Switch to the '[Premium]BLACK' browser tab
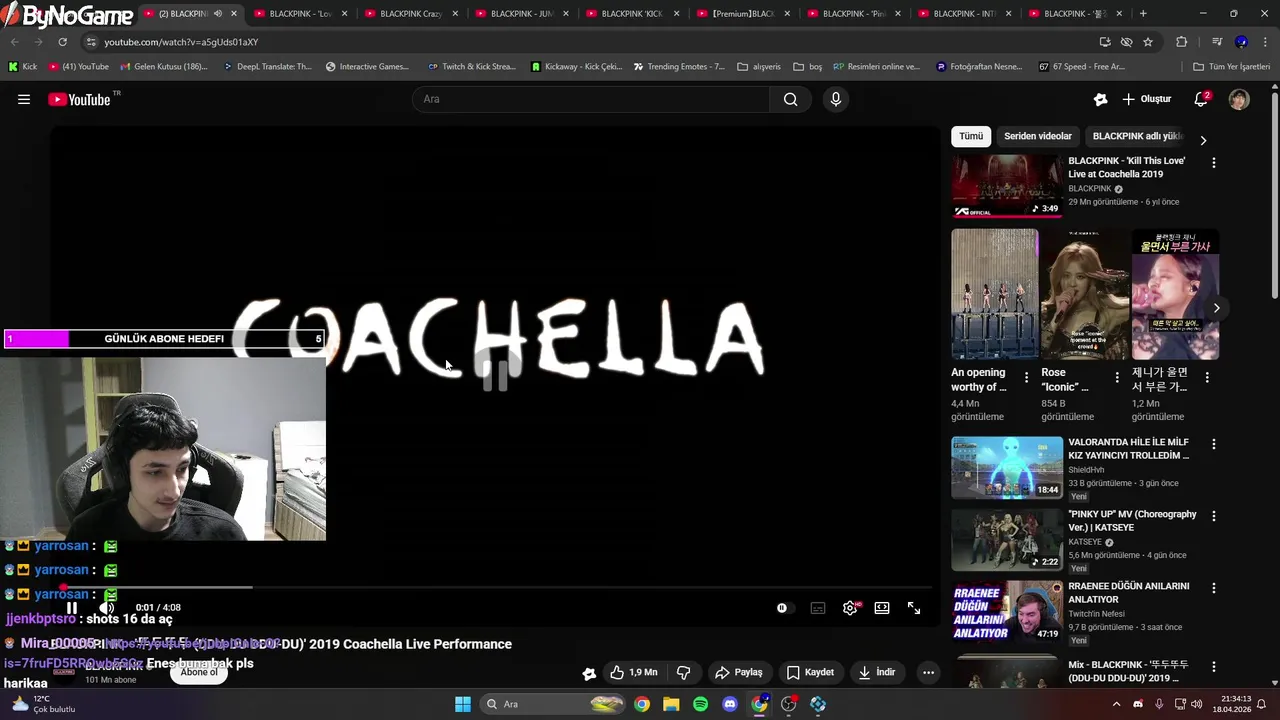This screenshot has height=720, width=1280. click(743, 14)
